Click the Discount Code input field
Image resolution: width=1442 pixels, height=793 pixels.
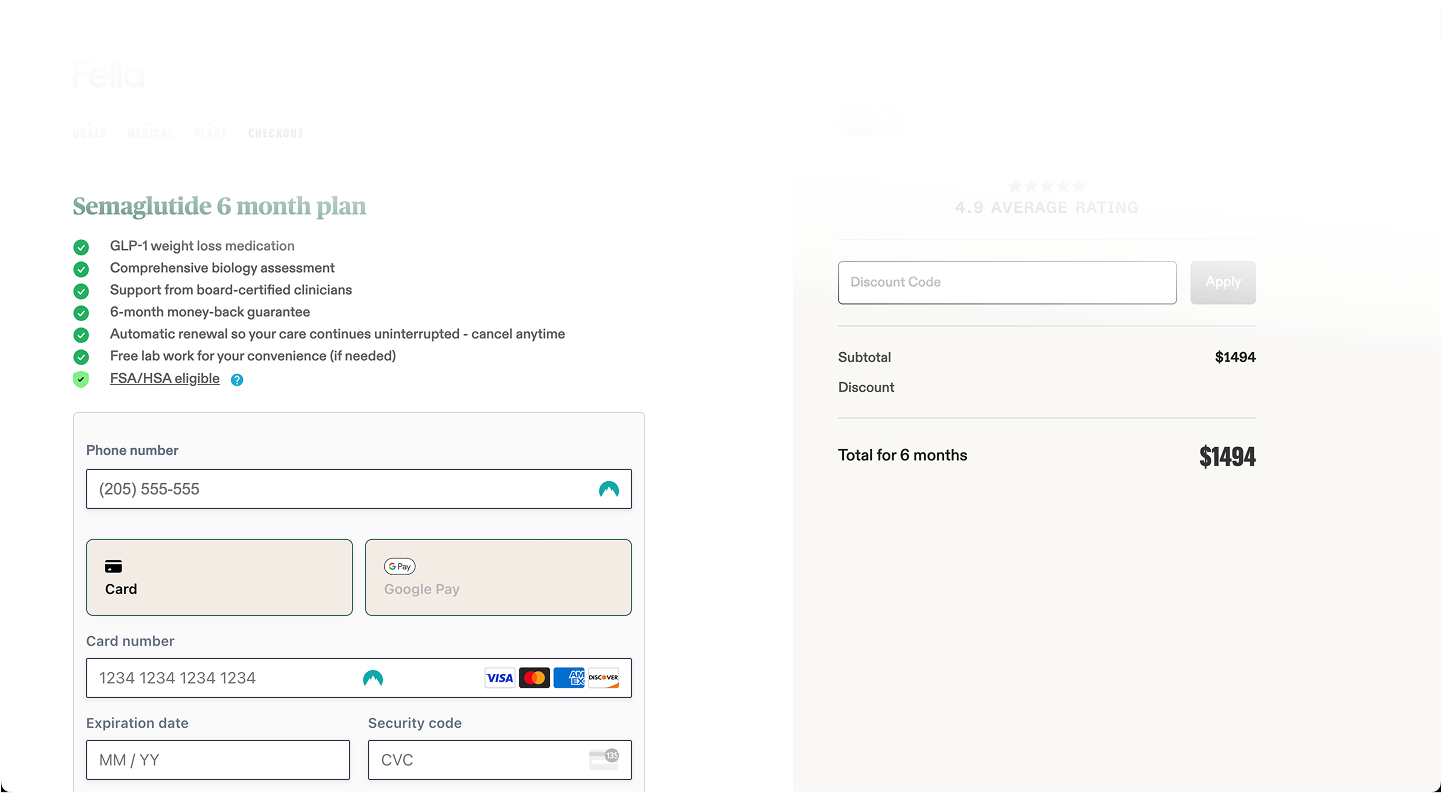click(1007, 282)
